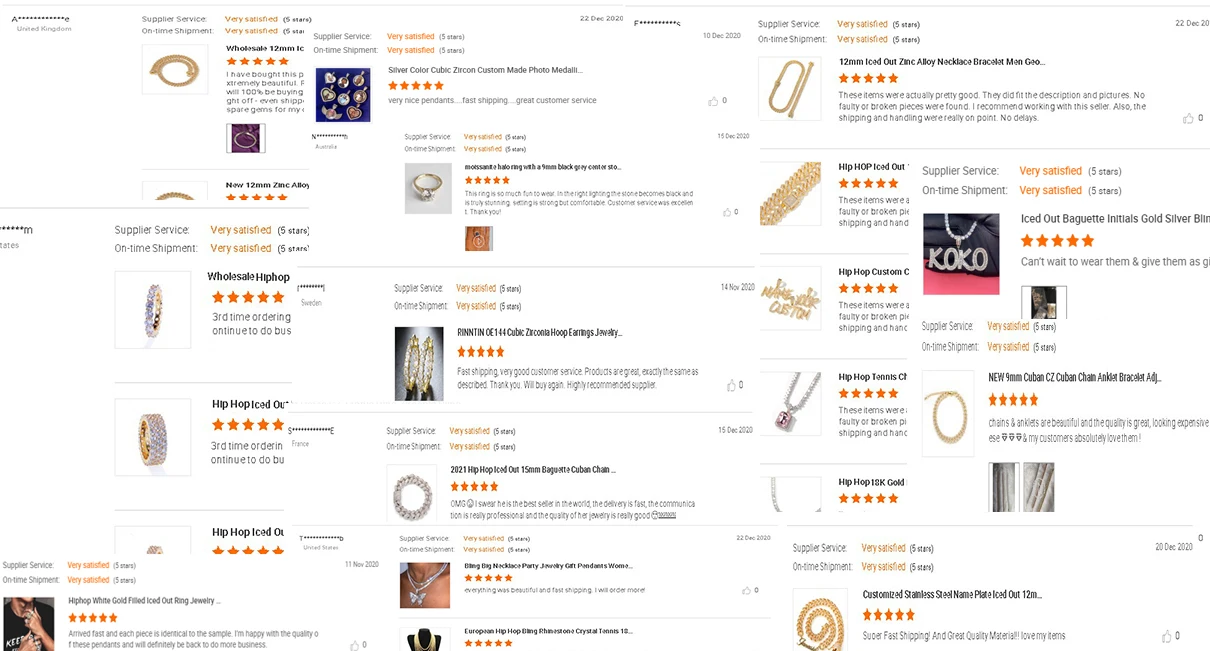The image size is (1210, 651).
Task: Like the 12mm Zinc Alloy Necklace review
Action: coord(1188,118)
